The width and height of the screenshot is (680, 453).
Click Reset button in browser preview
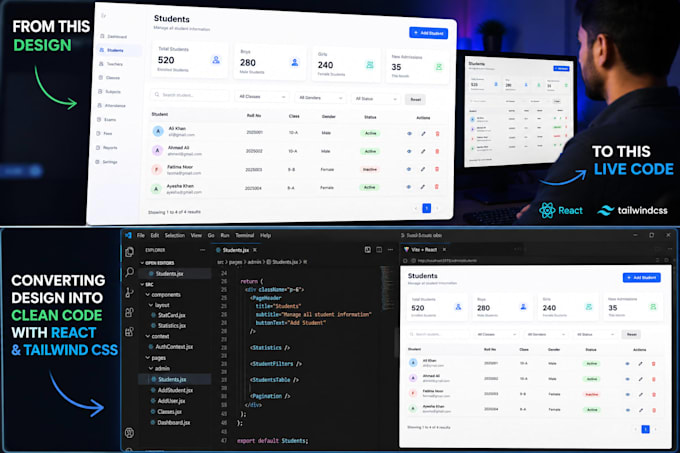pyautogui.click(x=632, y=334)
